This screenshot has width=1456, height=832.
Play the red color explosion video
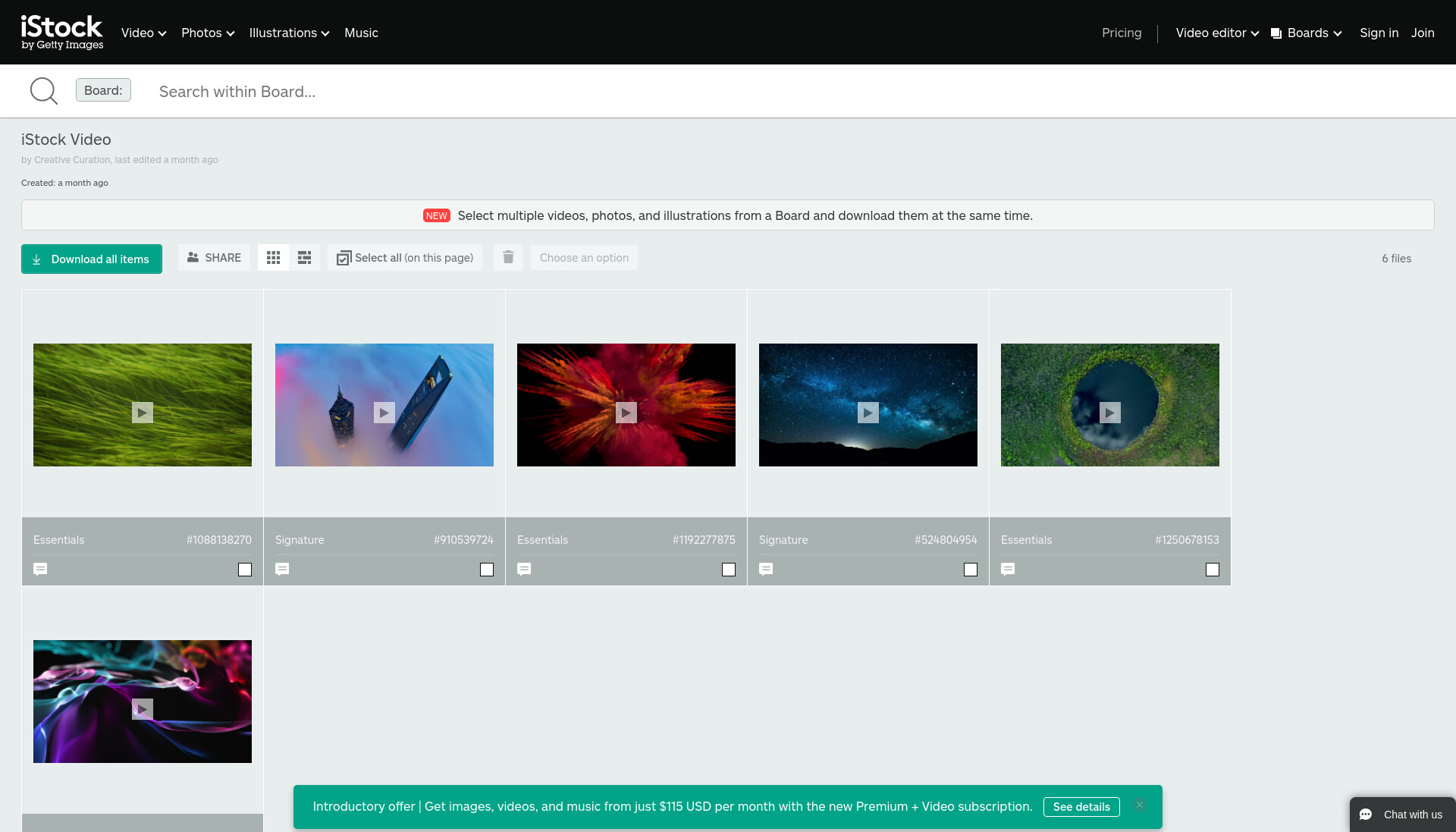(626, 413)
